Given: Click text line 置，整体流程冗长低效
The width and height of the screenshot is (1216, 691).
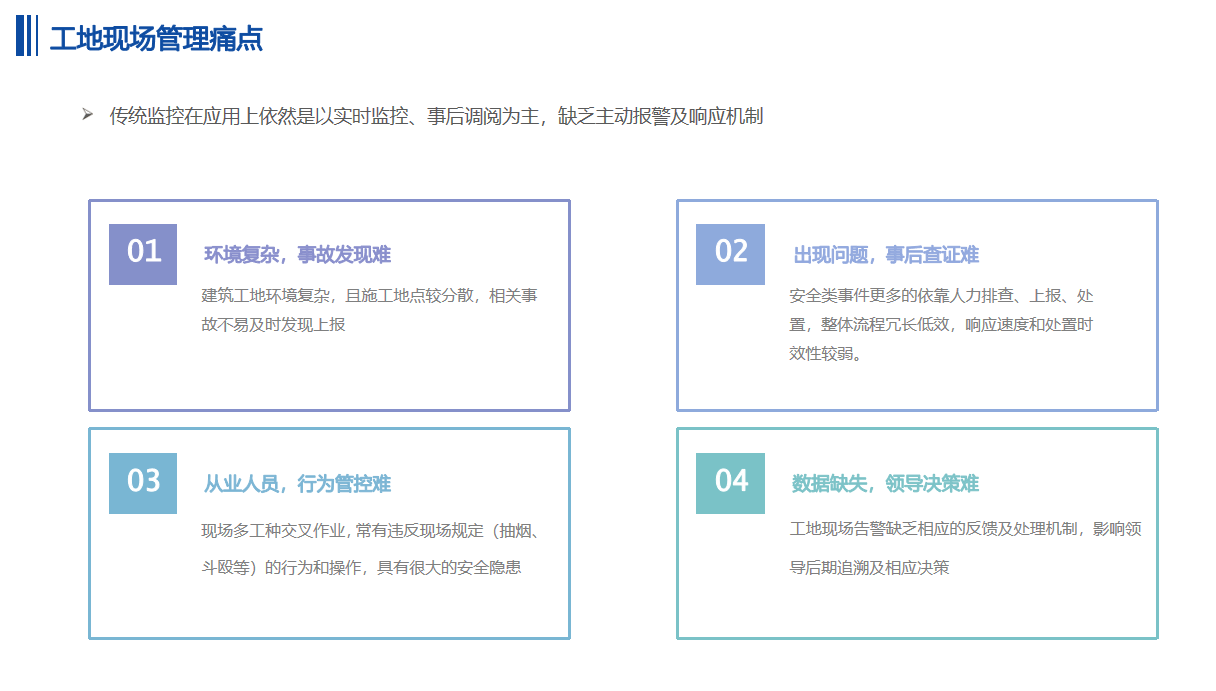Looking at the screenshot, I should (941, 325).
